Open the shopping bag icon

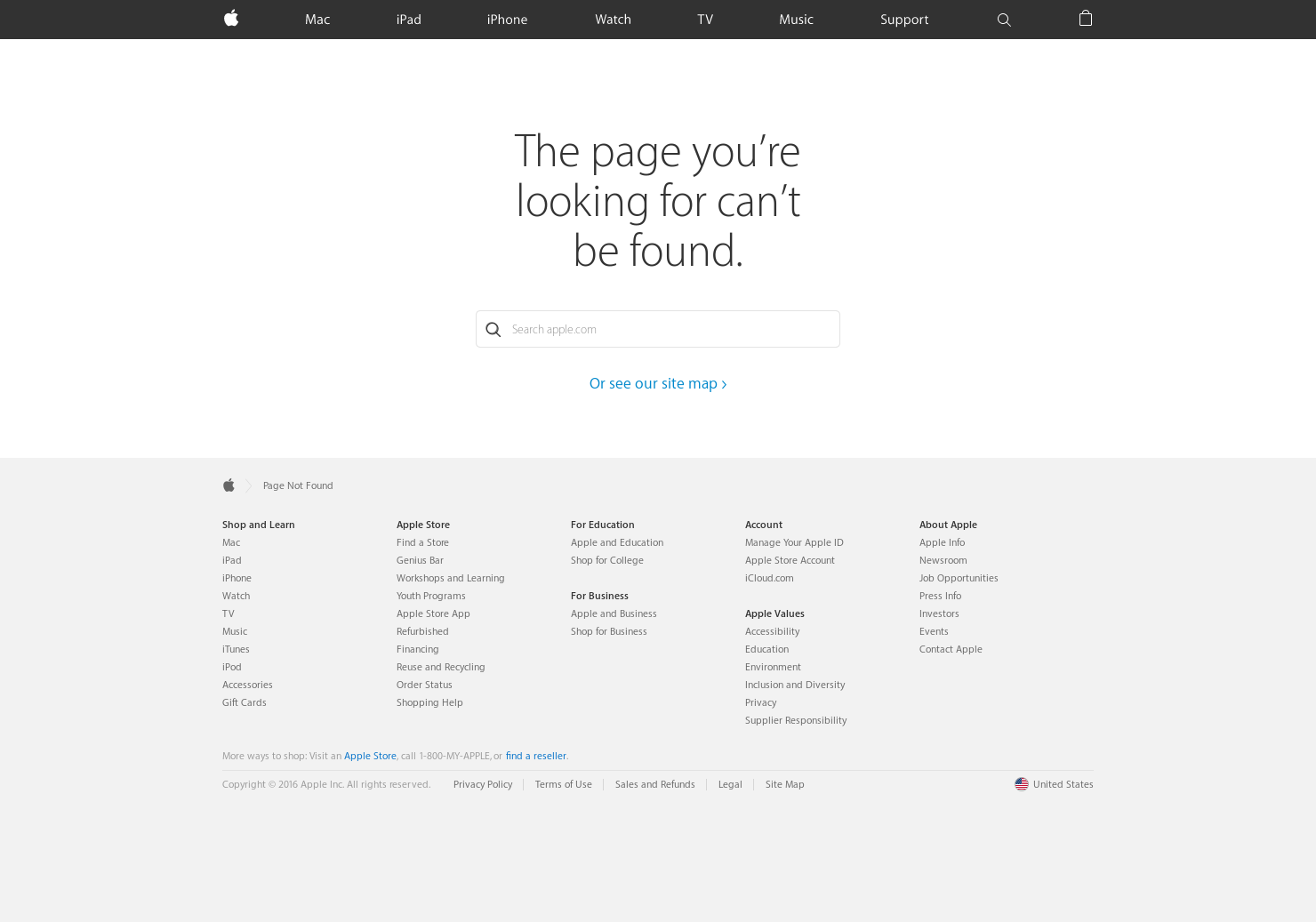(x=1085, y=18)
